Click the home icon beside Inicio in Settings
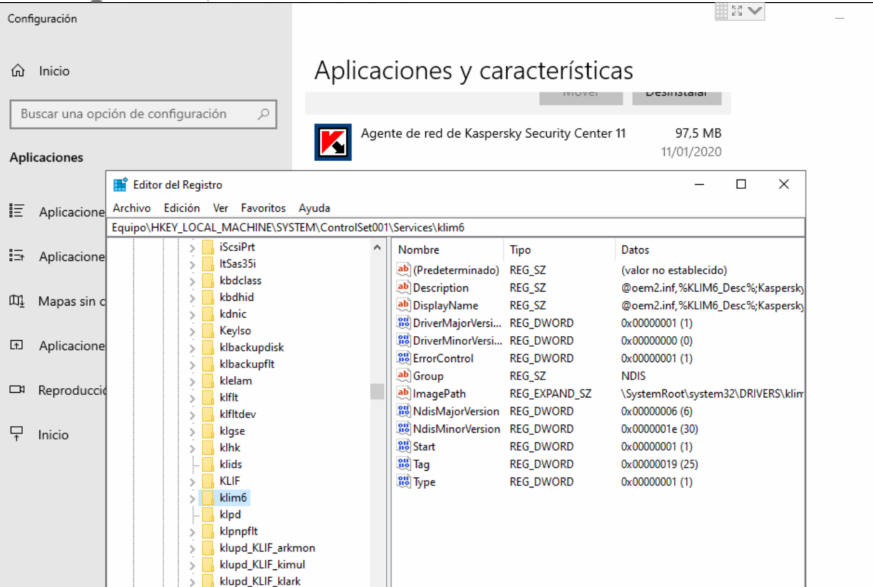Viewport: 873px width, 587px height. point(18,71)
